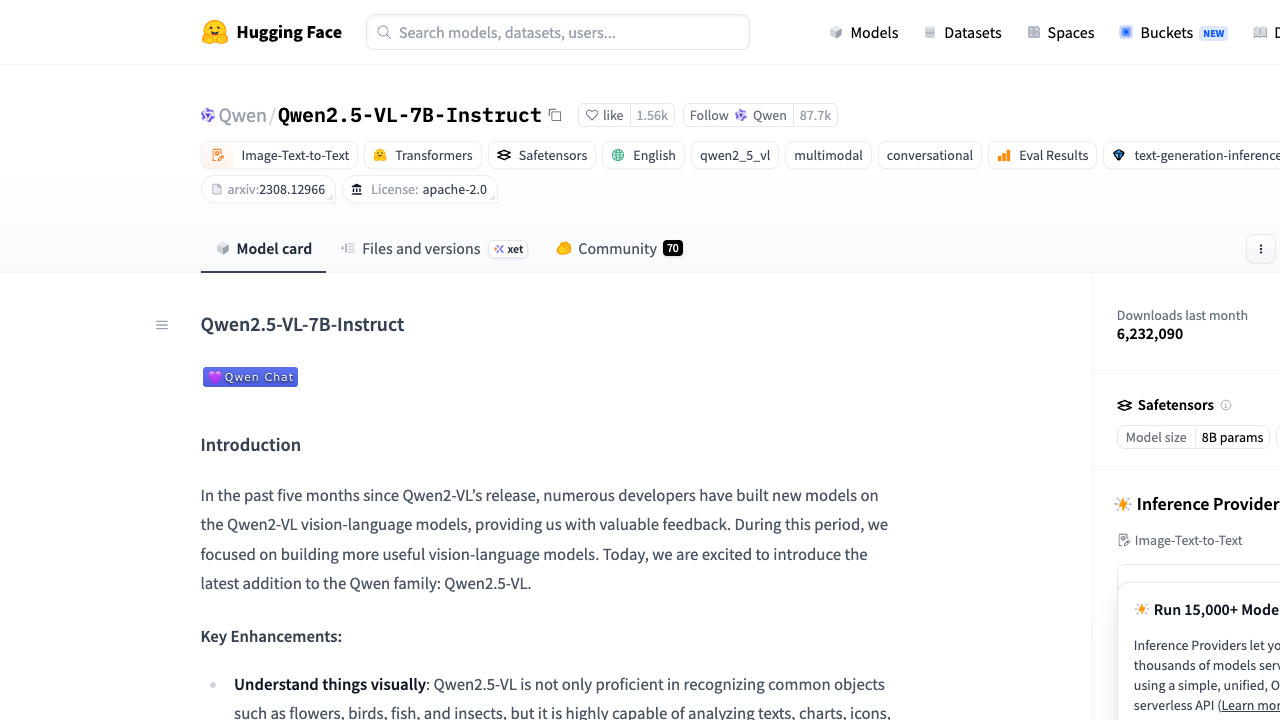The image size is (1280, 720).
Task: Click the Qwen Chat badge
Action: 250,377
